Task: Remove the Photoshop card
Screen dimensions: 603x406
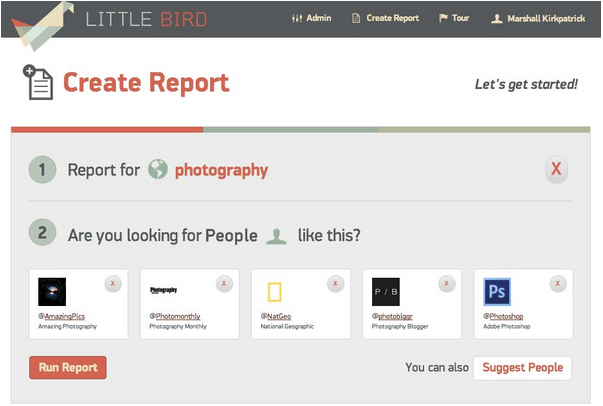Action: click(558, 284)
